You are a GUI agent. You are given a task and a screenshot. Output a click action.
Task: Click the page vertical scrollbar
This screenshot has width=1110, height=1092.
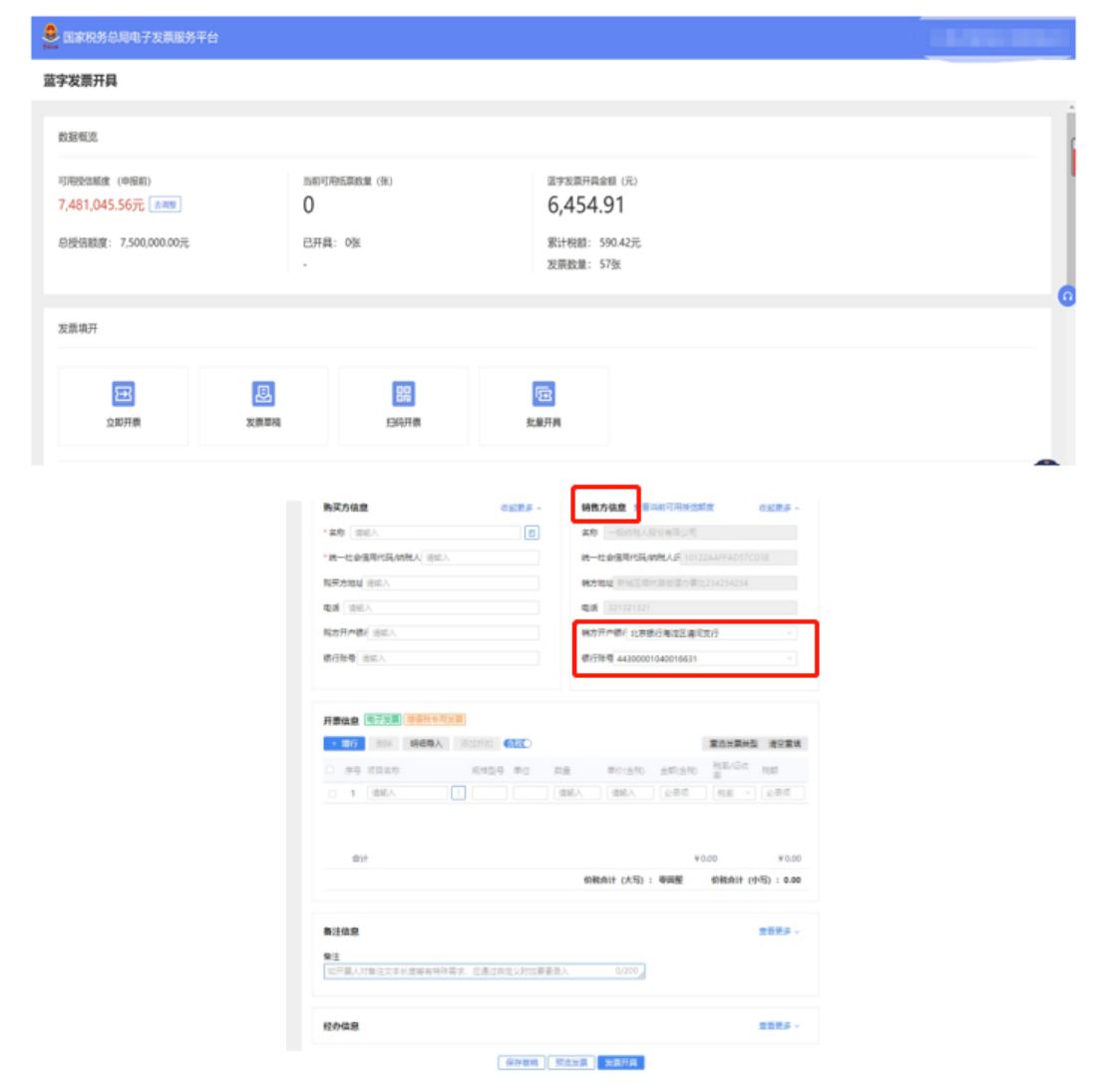pos(1071,199)
